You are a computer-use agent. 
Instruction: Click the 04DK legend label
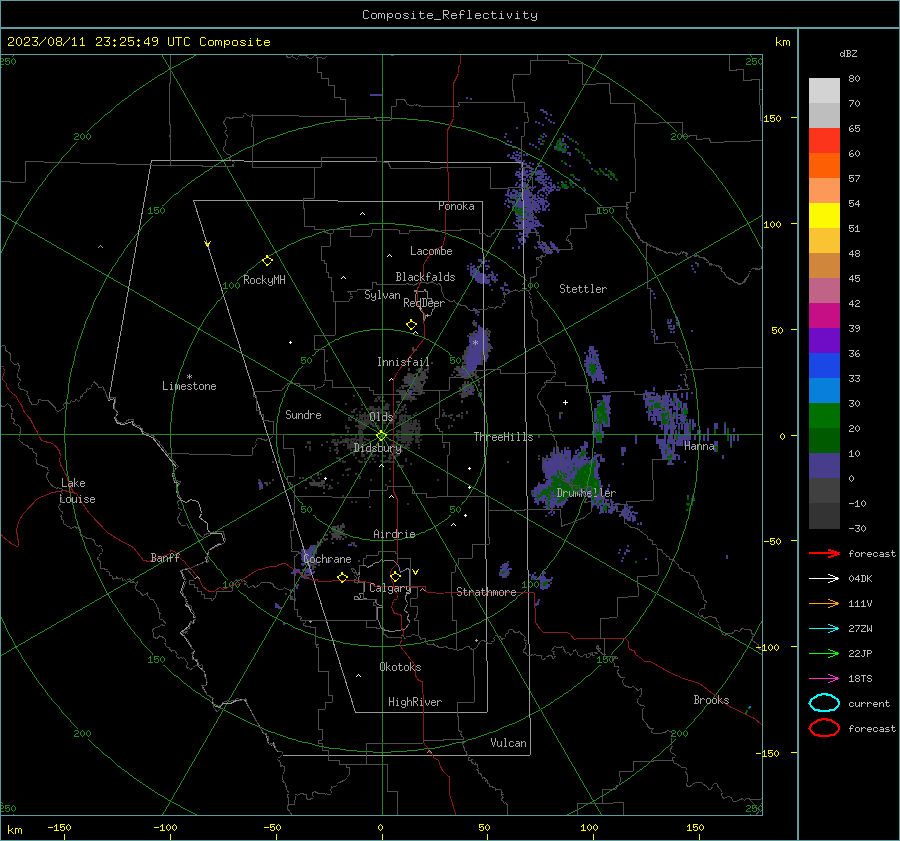[x=860, y=579]
